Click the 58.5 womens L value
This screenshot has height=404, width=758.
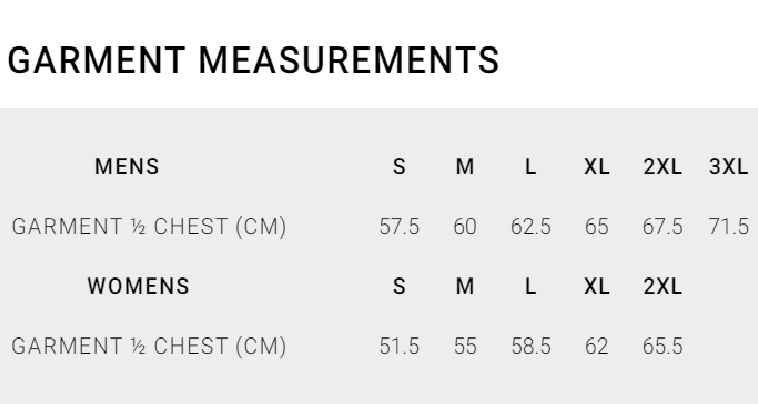531,347
